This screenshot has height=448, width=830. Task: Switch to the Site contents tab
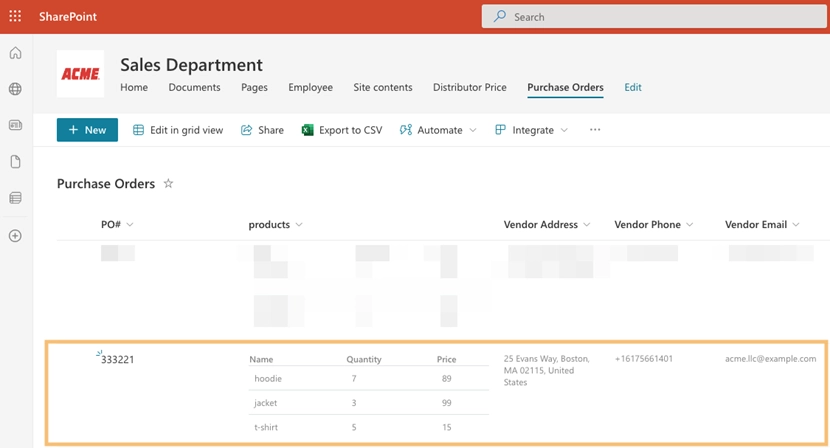pyautogui.click(x=382, y=88)
